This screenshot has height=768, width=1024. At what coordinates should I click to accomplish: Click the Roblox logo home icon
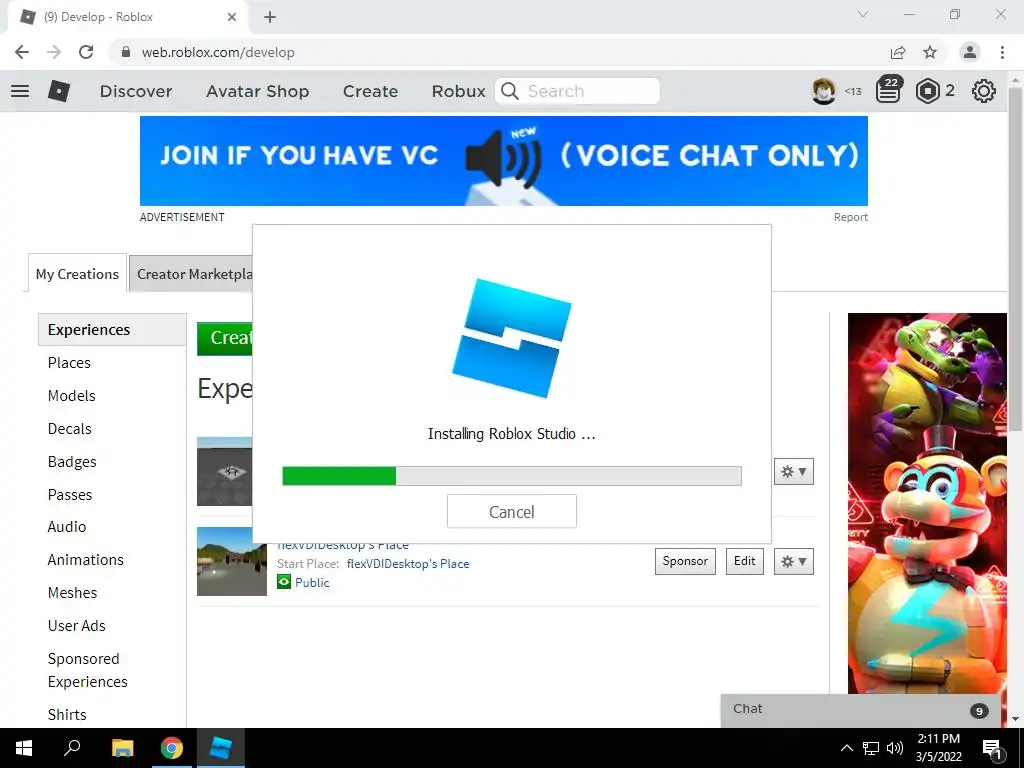tap(59, 91)
